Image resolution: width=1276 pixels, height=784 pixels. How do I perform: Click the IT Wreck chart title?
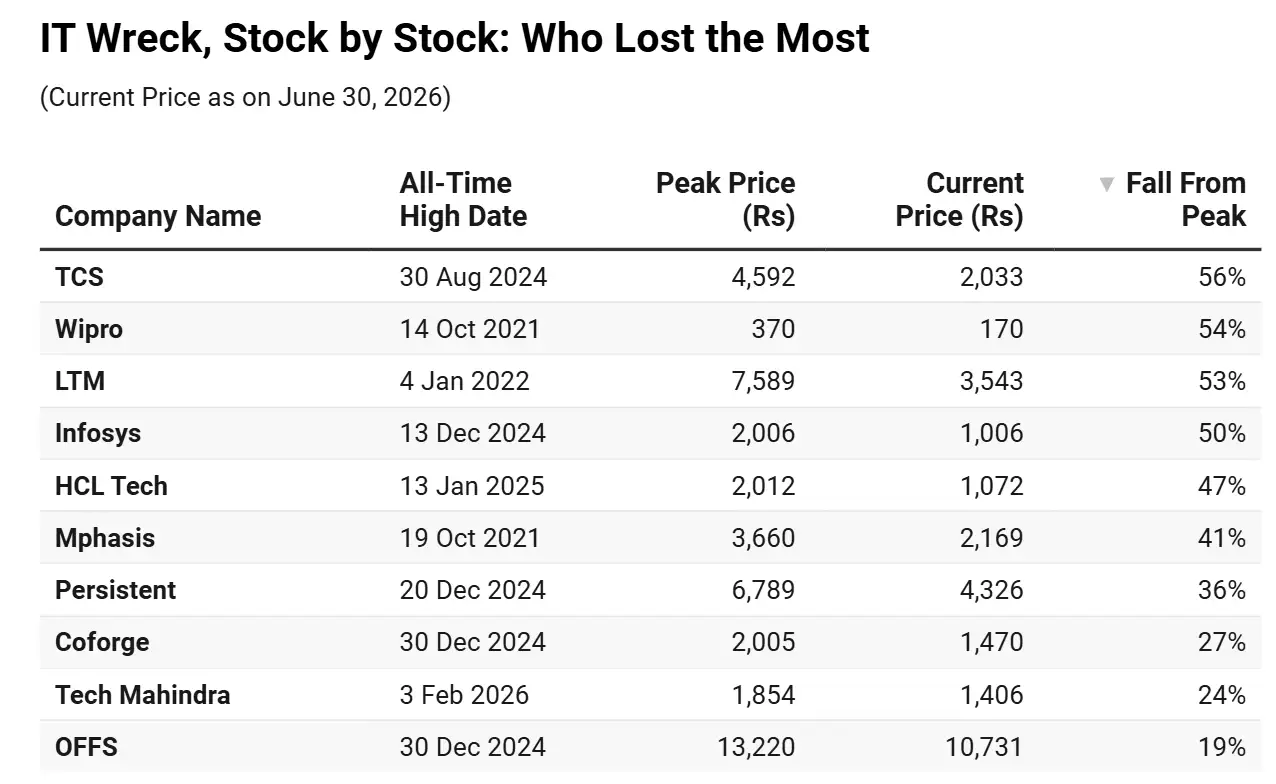tap(455, 38)
